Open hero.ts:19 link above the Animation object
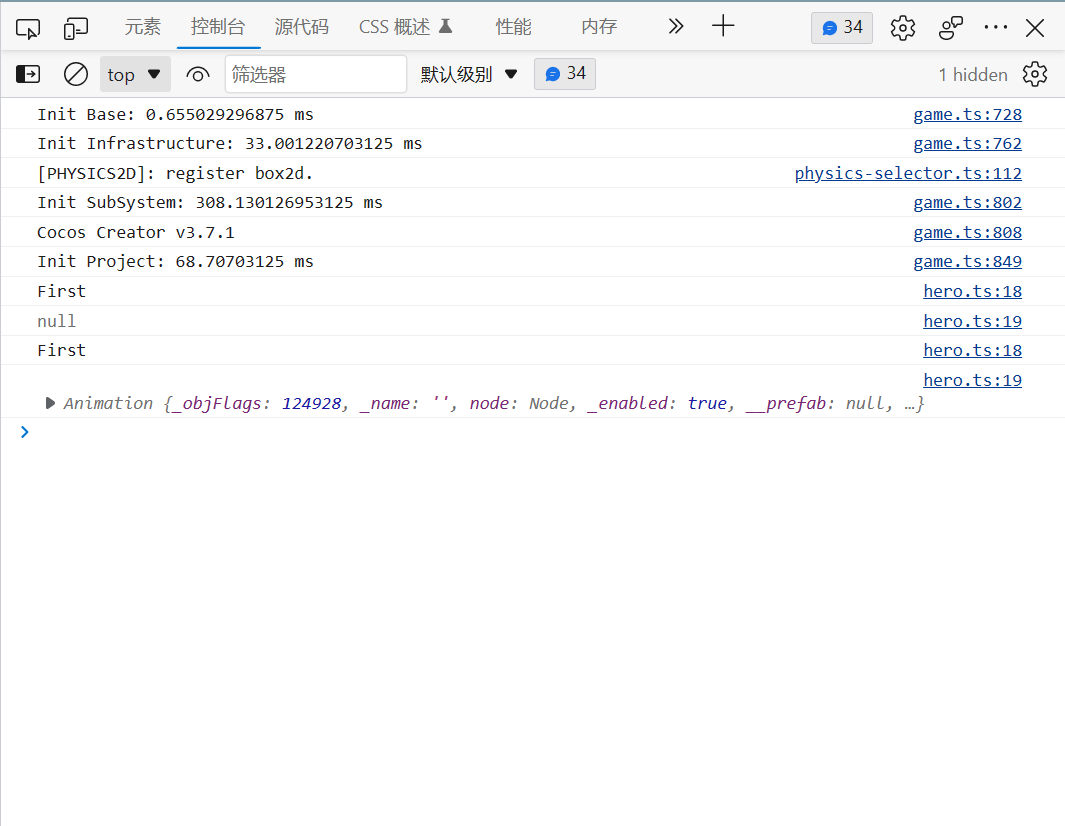 [972, 380]
